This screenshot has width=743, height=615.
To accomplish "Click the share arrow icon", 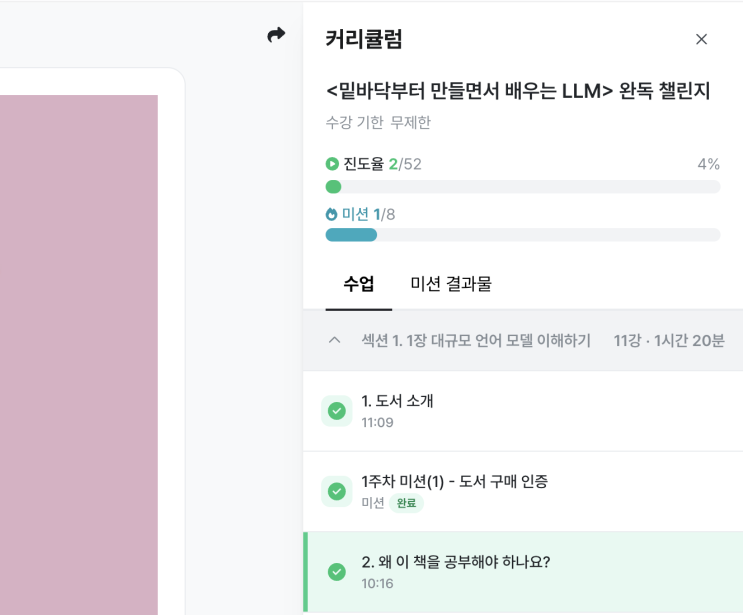I will (x=276, y=35).
